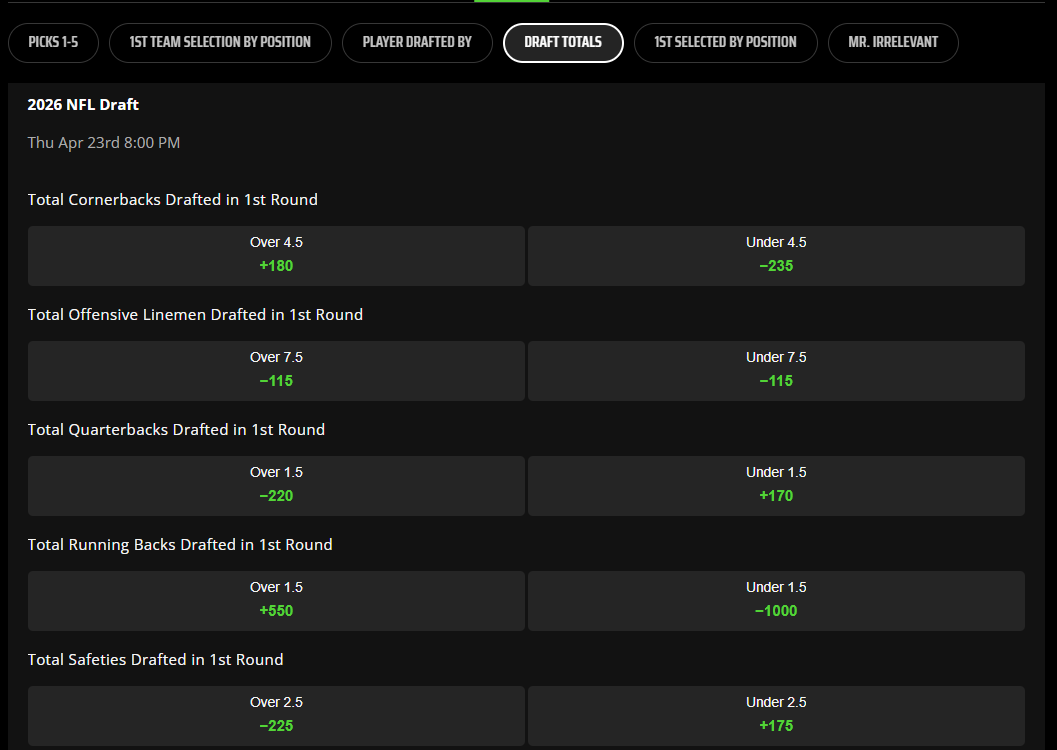Viewport: 1057px width, 750px height.
Task: Open the Player Drafted By tab
Action: (417, 42)
